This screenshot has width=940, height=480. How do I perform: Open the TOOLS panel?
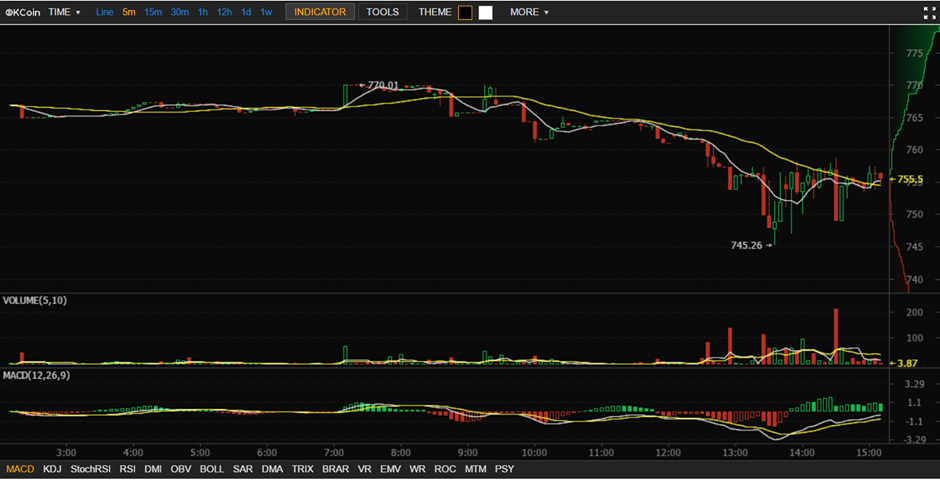point(382,12)
